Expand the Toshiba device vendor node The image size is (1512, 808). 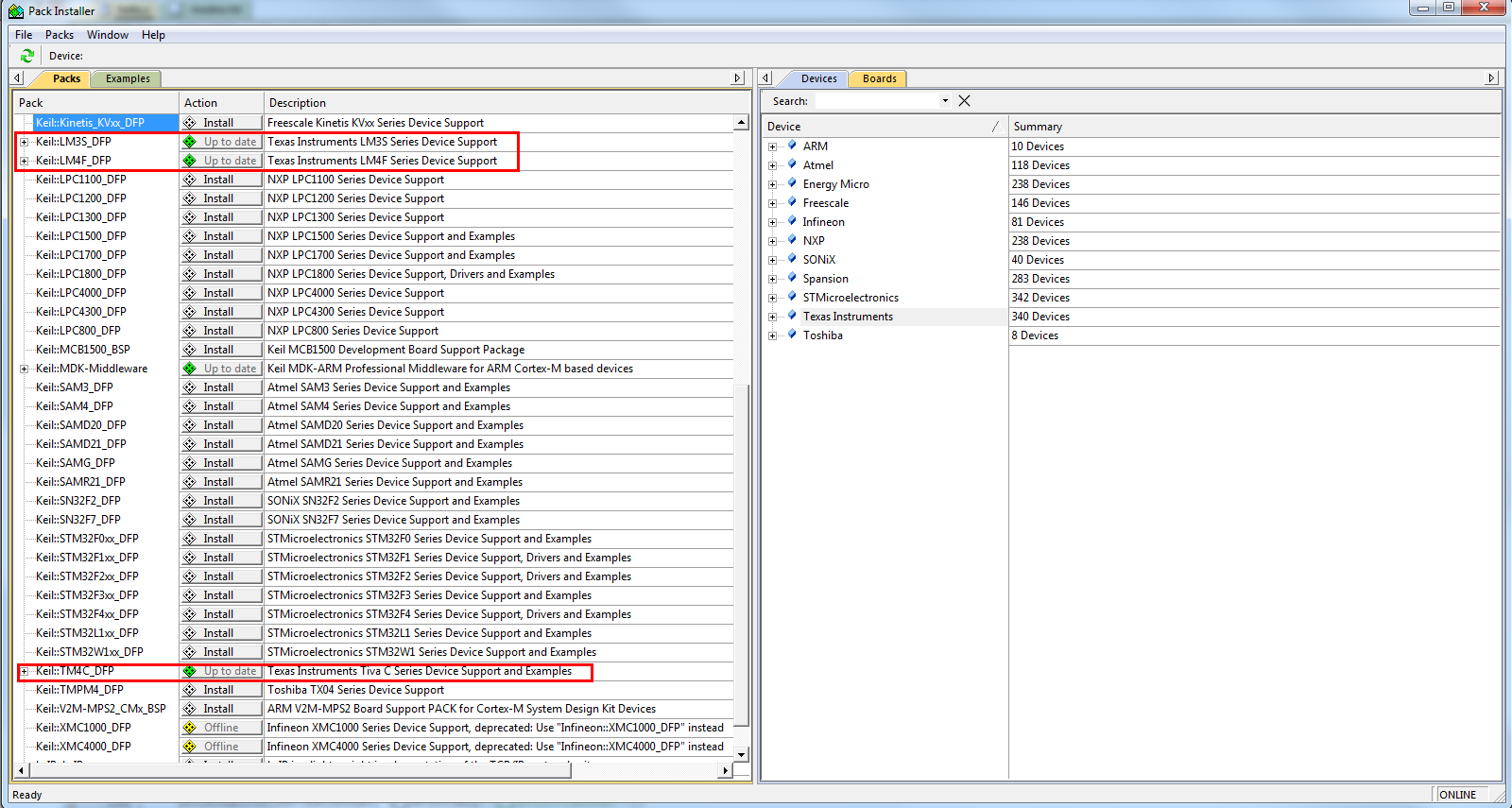pos(772,335)
